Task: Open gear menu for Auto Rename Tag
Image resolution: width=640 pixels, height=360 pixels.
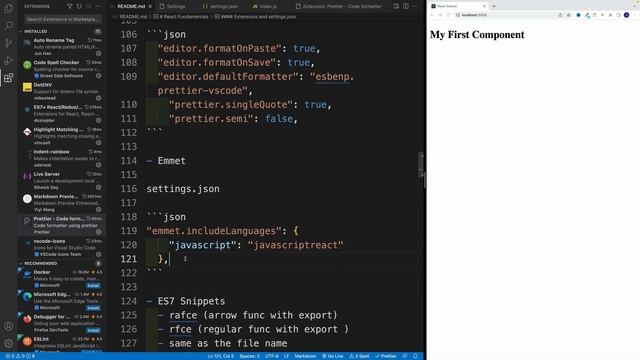Action: coord(98,53)
